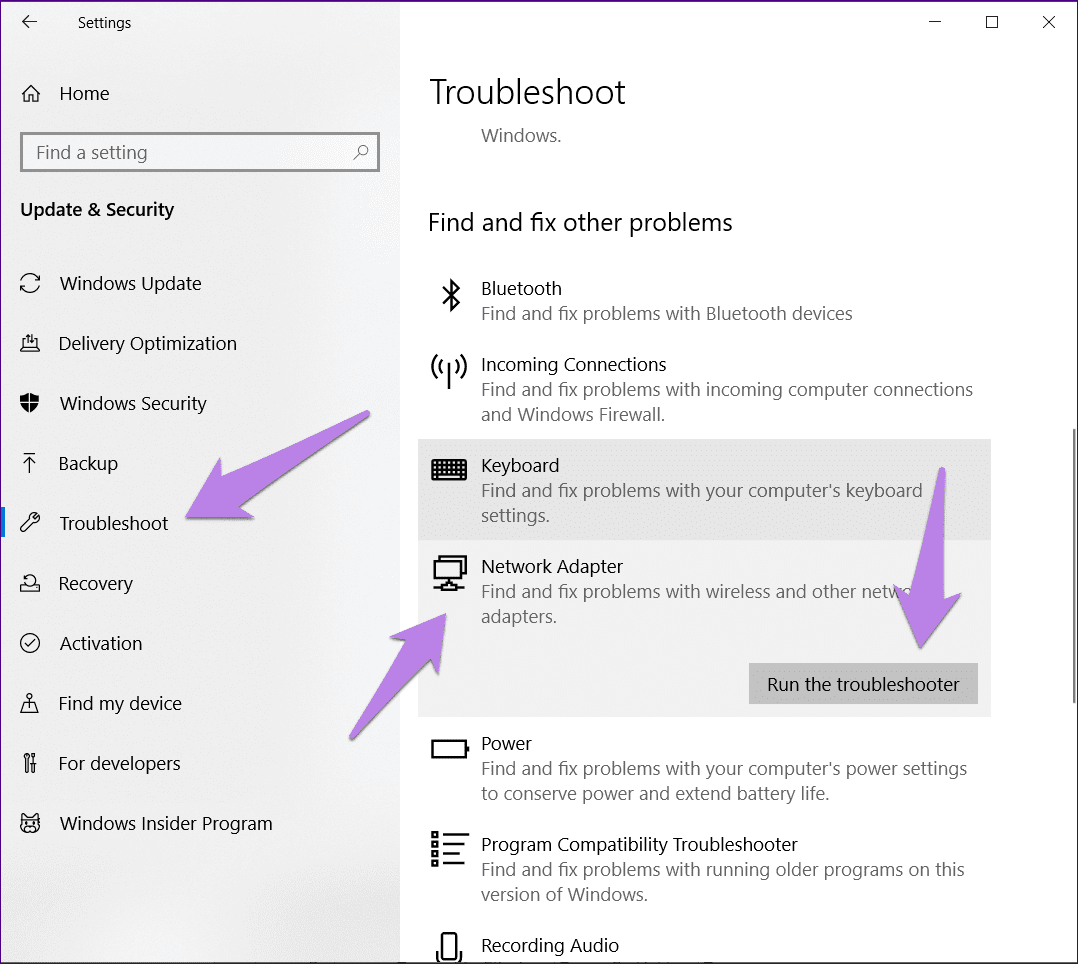Click the Windows Insider Program icon

tap(31, 824)
